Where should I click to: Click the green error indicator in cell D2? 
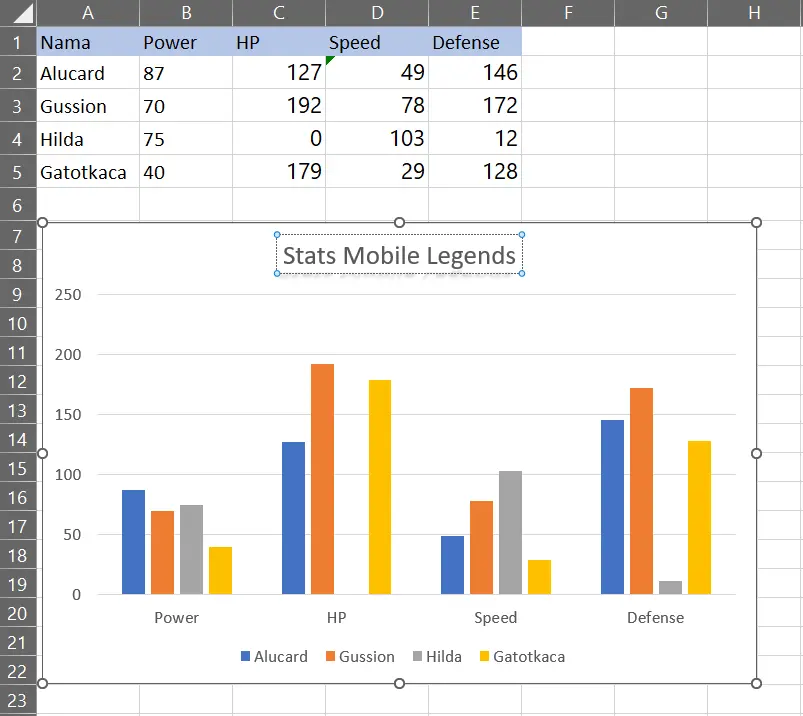[329, 59]
